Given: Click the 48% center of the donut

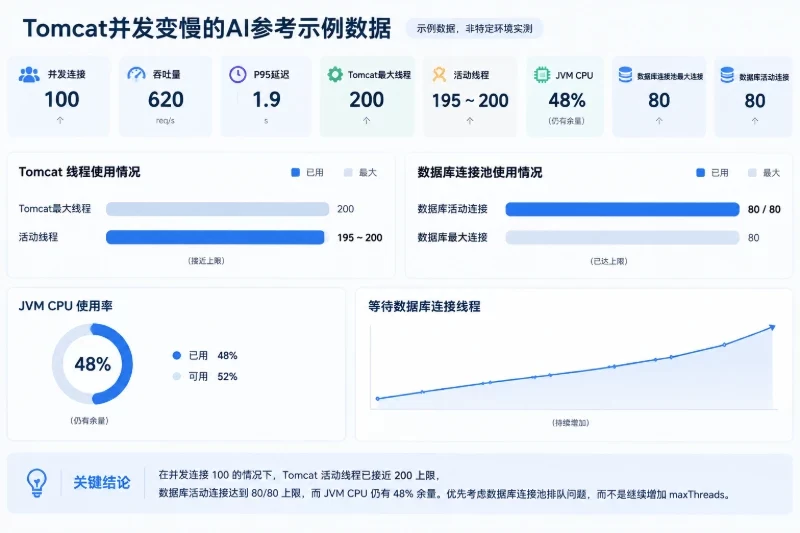Looking at the screenshot, I should pos(92,364).
